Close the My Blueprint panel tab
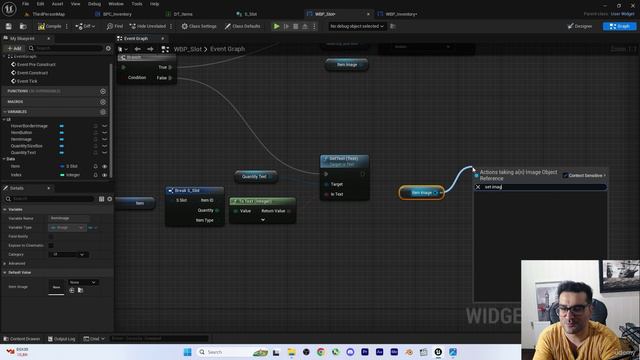Screen dimensions: 640x360 click(49, 38)
